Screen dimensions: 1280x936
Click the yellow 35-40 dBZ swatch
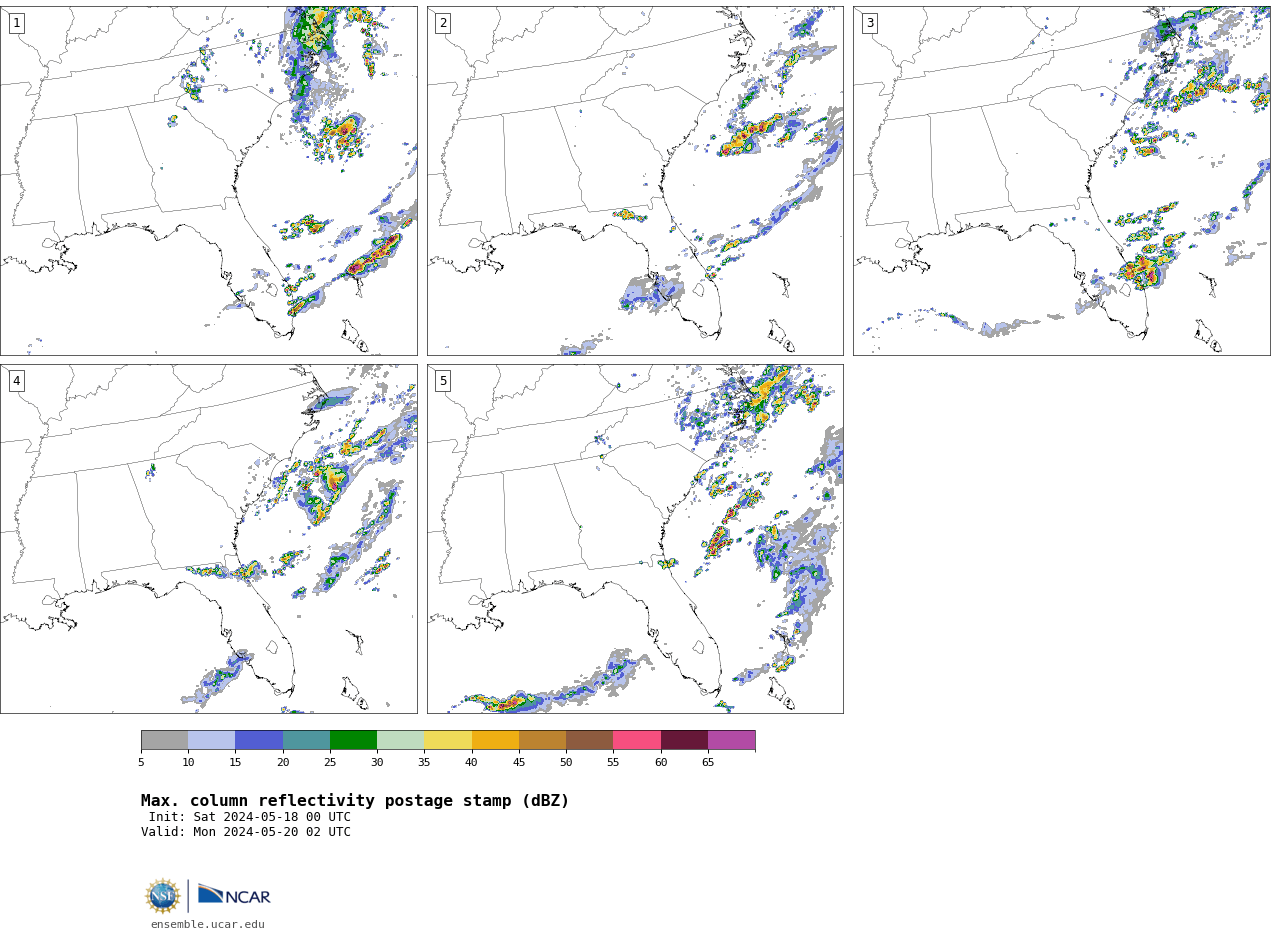click(448, 740)
